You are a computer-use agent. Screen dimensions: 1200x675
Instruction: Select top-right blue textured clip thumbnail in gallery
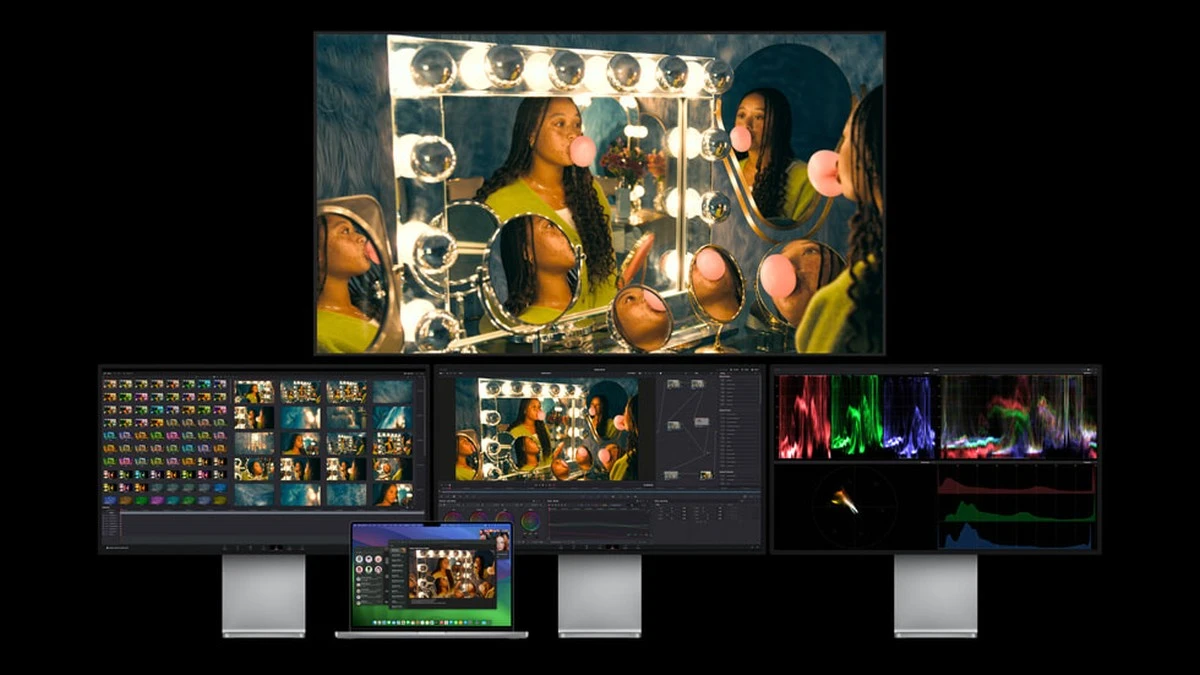pos(393,391)
